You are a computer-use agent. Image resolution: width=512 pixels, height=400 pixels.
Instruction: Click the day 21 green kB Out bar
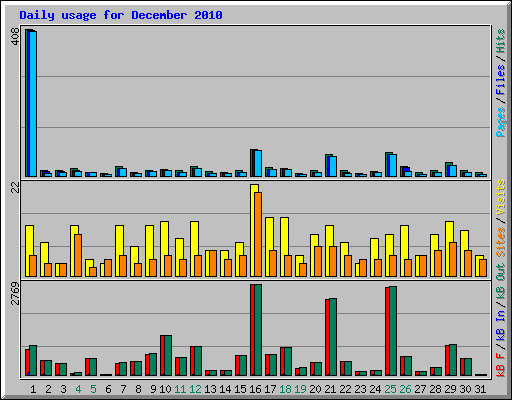(333, 337)
